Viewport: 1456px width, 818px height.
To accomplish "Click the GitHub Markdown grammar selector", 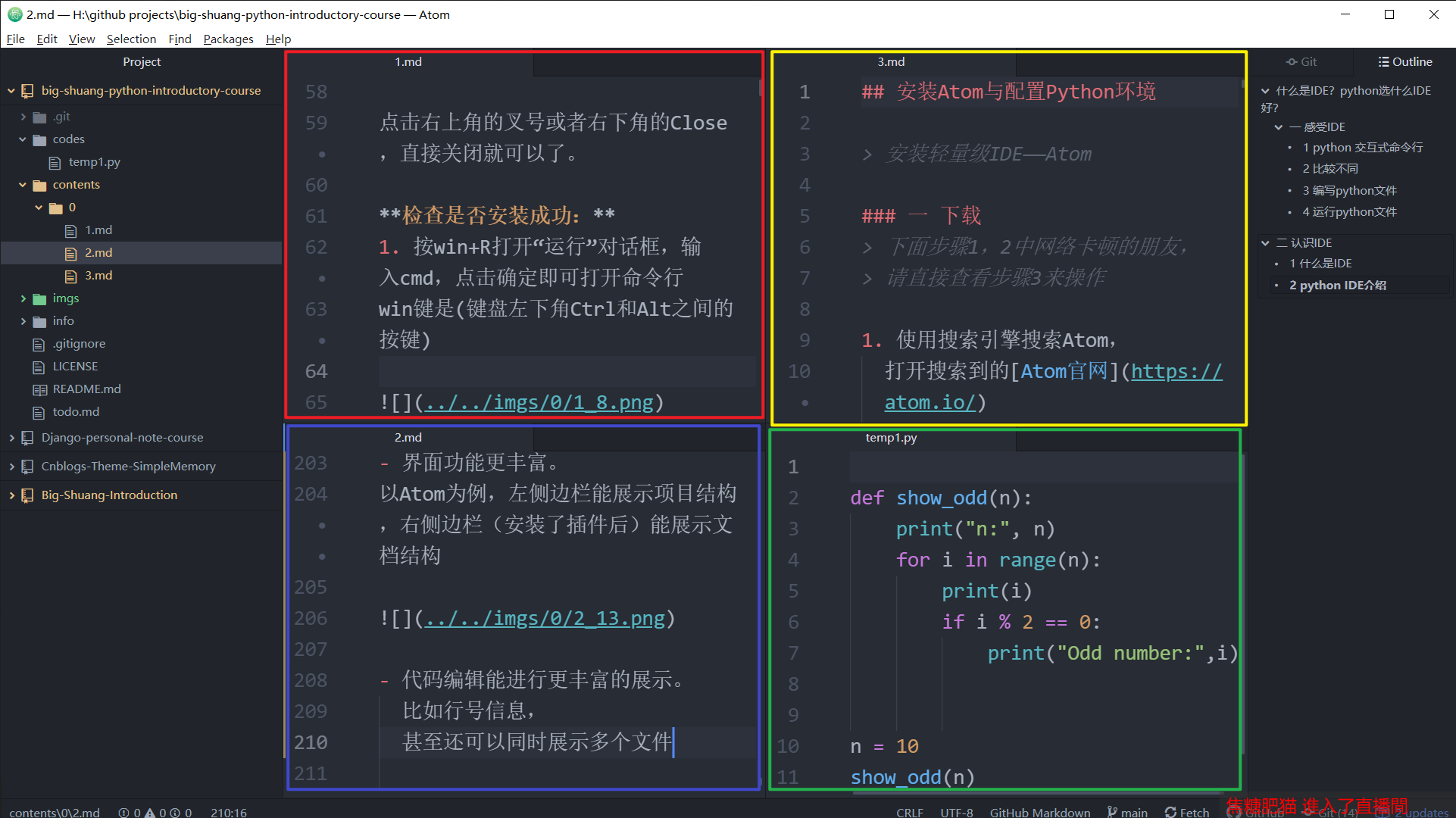I will [1039, 812].
